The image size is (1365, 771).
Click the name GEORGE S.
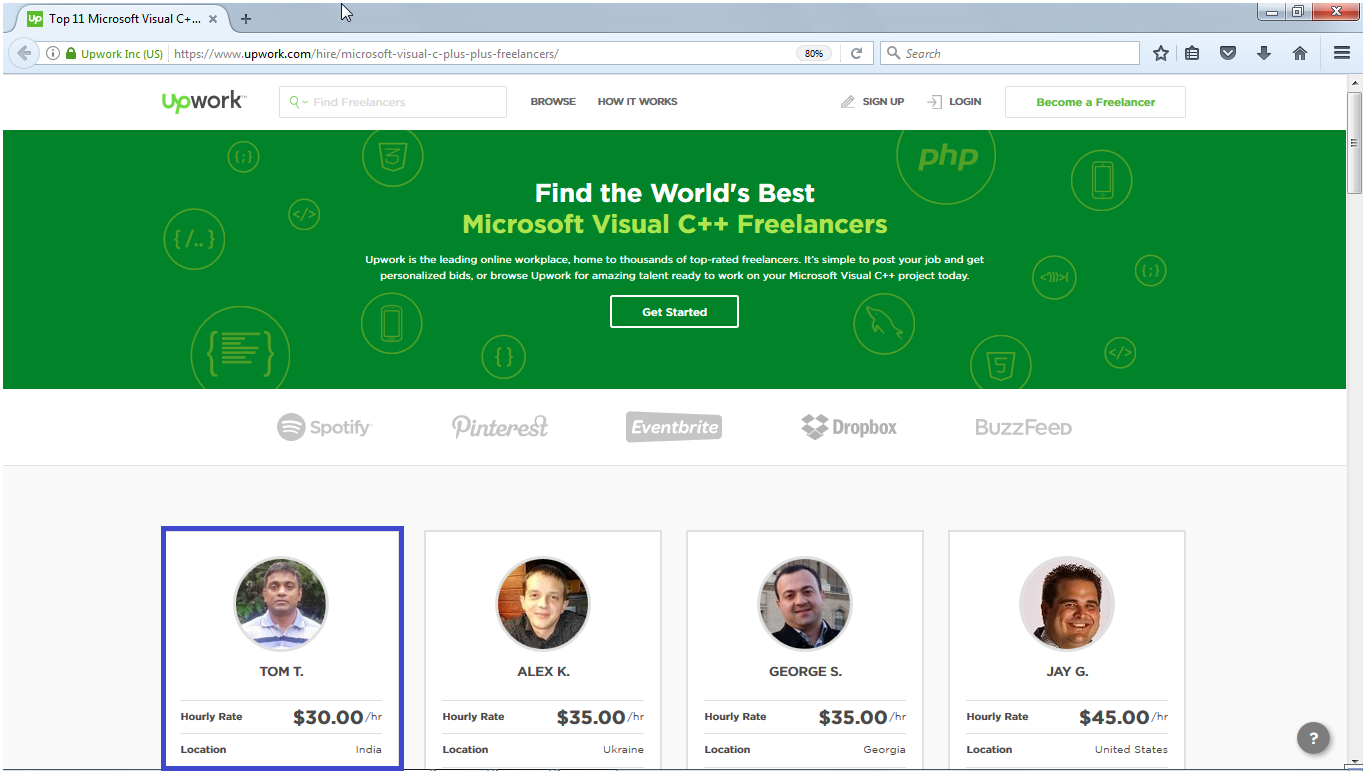[x=805, y=672]
